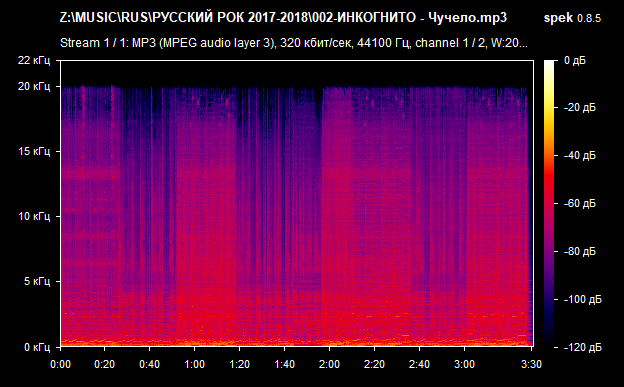Click the version number 0.8.5
Screen dimensions: 624x387
pos(589,18)
